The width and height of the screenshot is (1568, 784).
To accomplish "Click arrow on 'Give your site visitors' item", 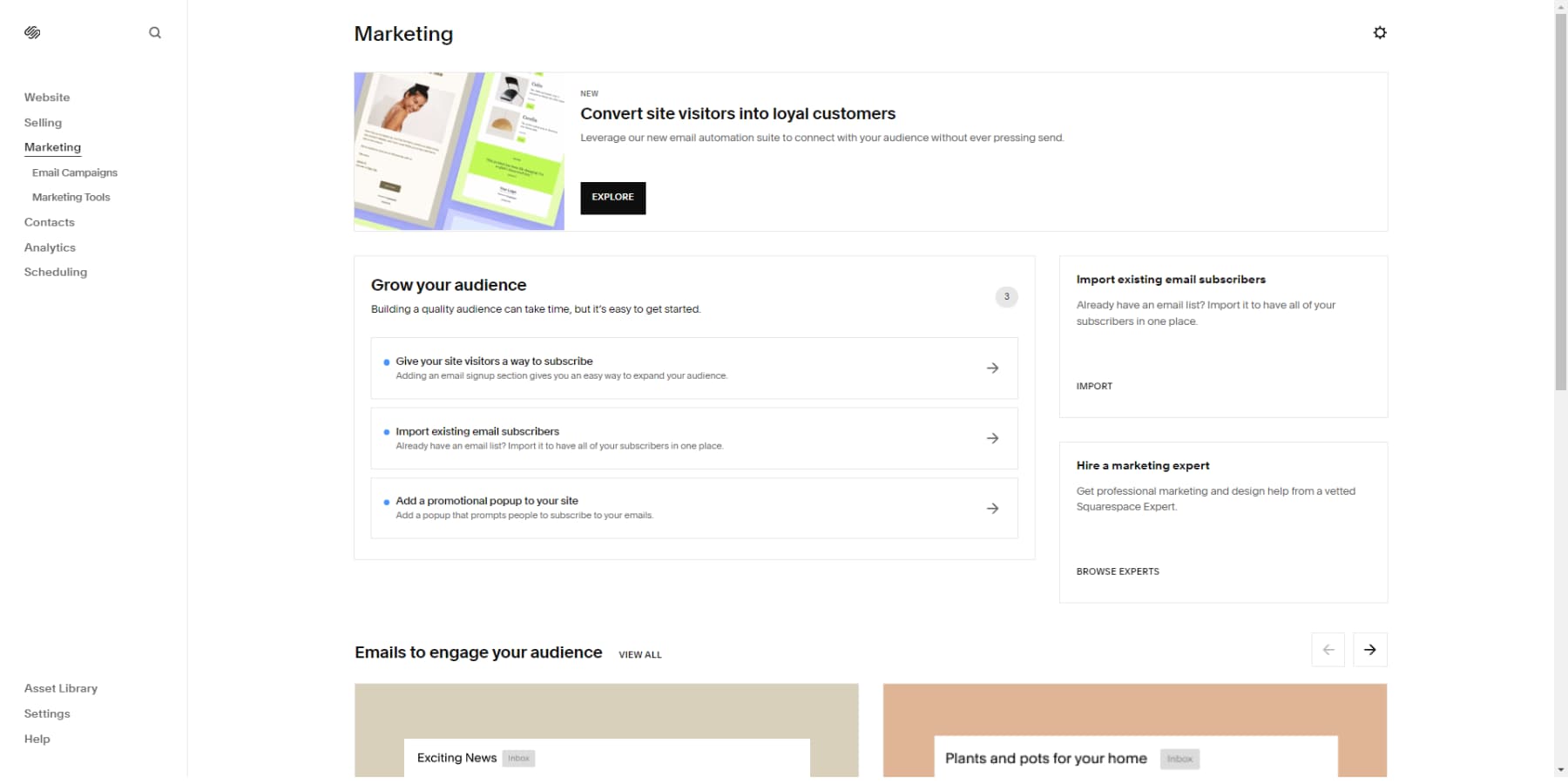I will [992, 368].
